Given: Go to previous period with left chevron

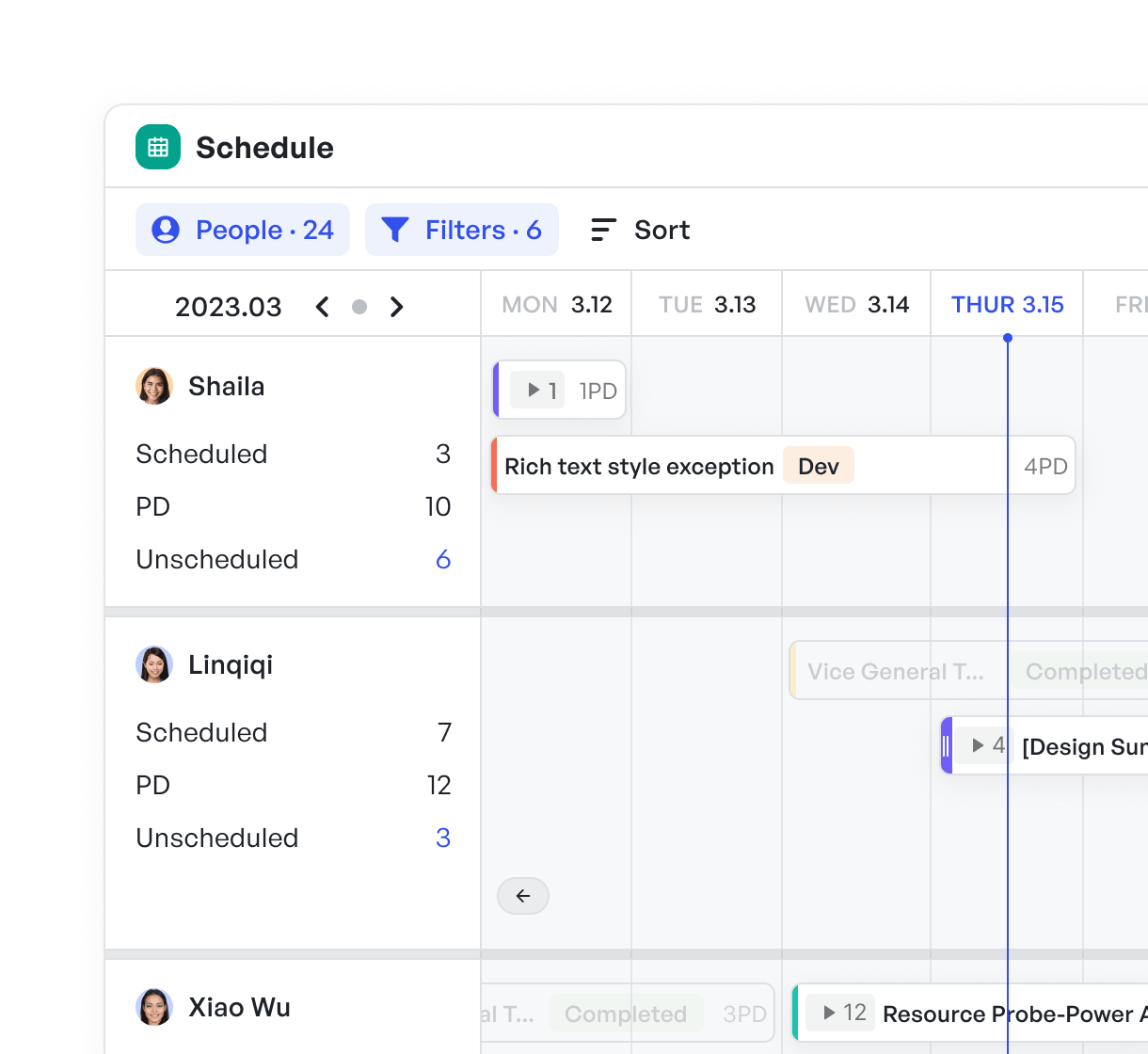Looking at the screenshot, I should pos(322,307).
